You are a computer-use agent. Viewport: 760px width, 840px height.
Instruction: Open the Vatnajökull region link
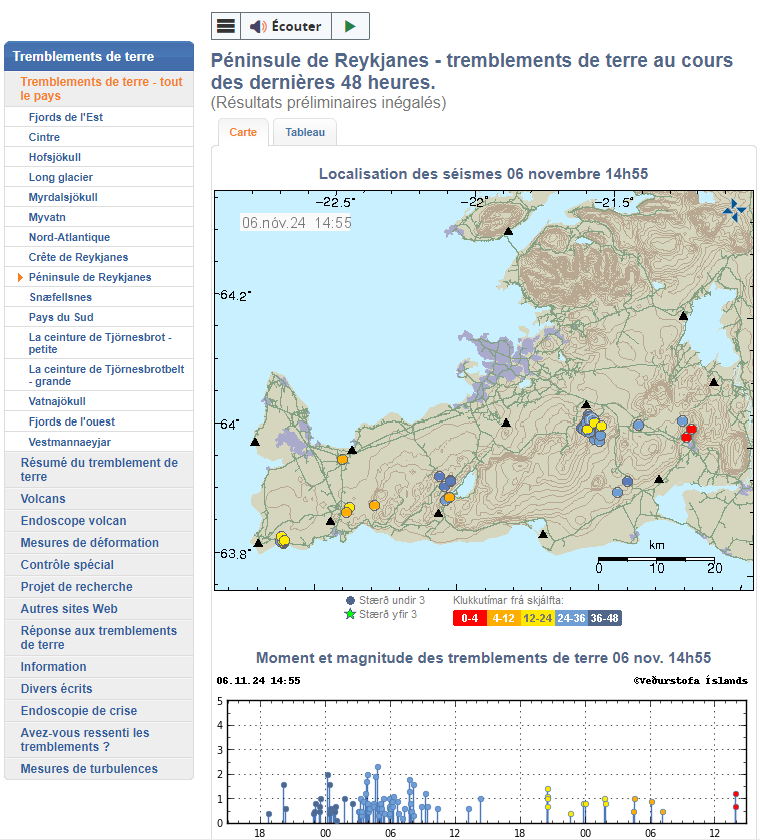tap(57, 401)
